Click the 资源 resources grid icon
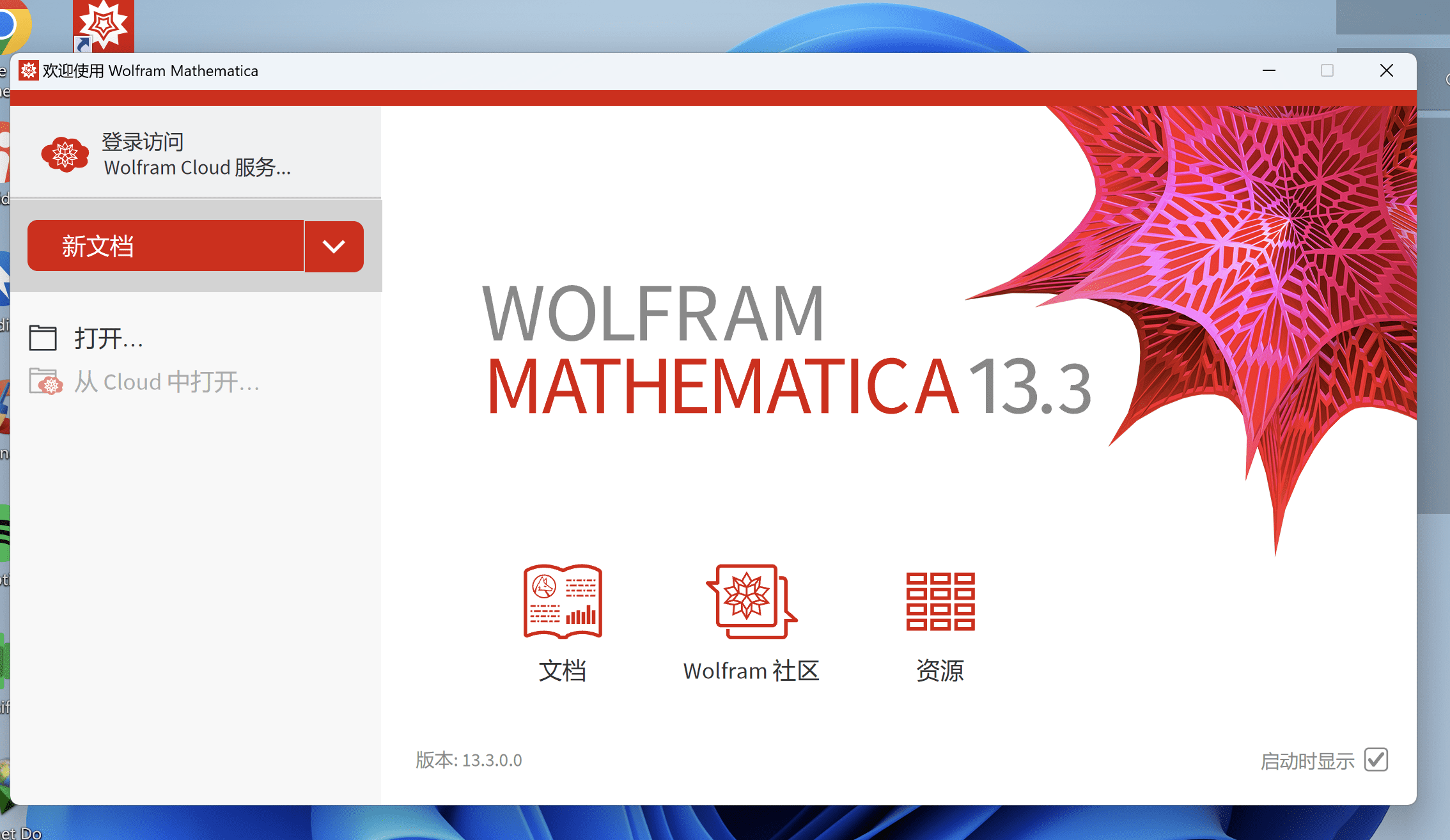 940,601
